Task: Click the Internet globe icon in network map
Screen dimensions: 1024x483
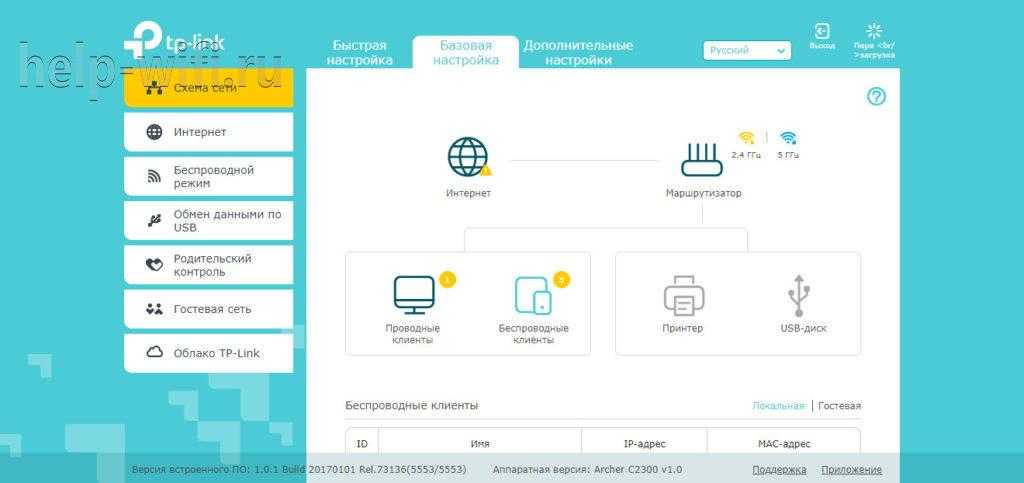Action: pyautogui.click(x=467, y=158)
